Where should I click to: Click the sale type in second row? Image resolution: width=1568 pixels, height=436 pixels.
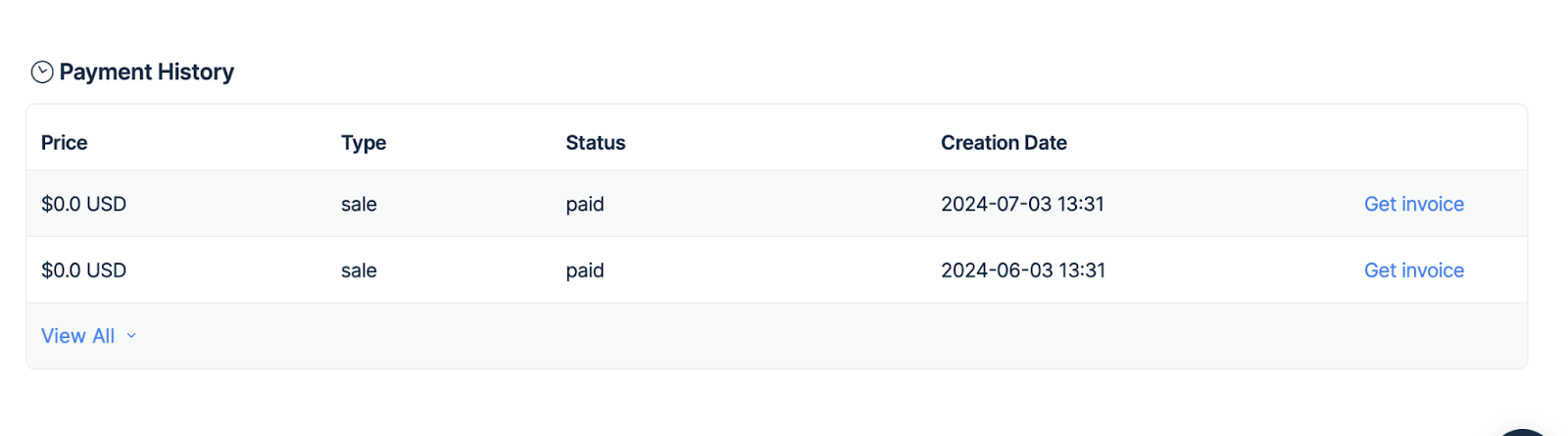tap(359, 270)
